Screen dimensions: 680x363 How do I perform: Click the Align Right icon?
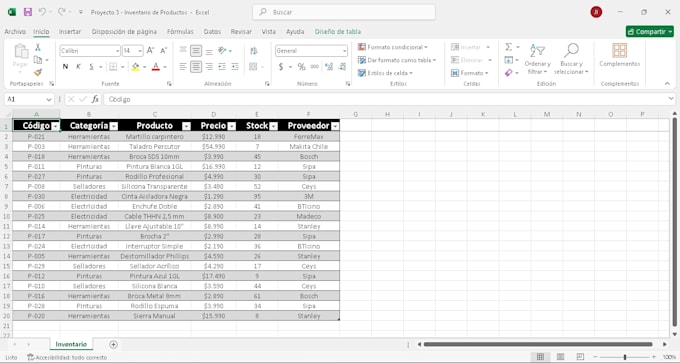209,67
